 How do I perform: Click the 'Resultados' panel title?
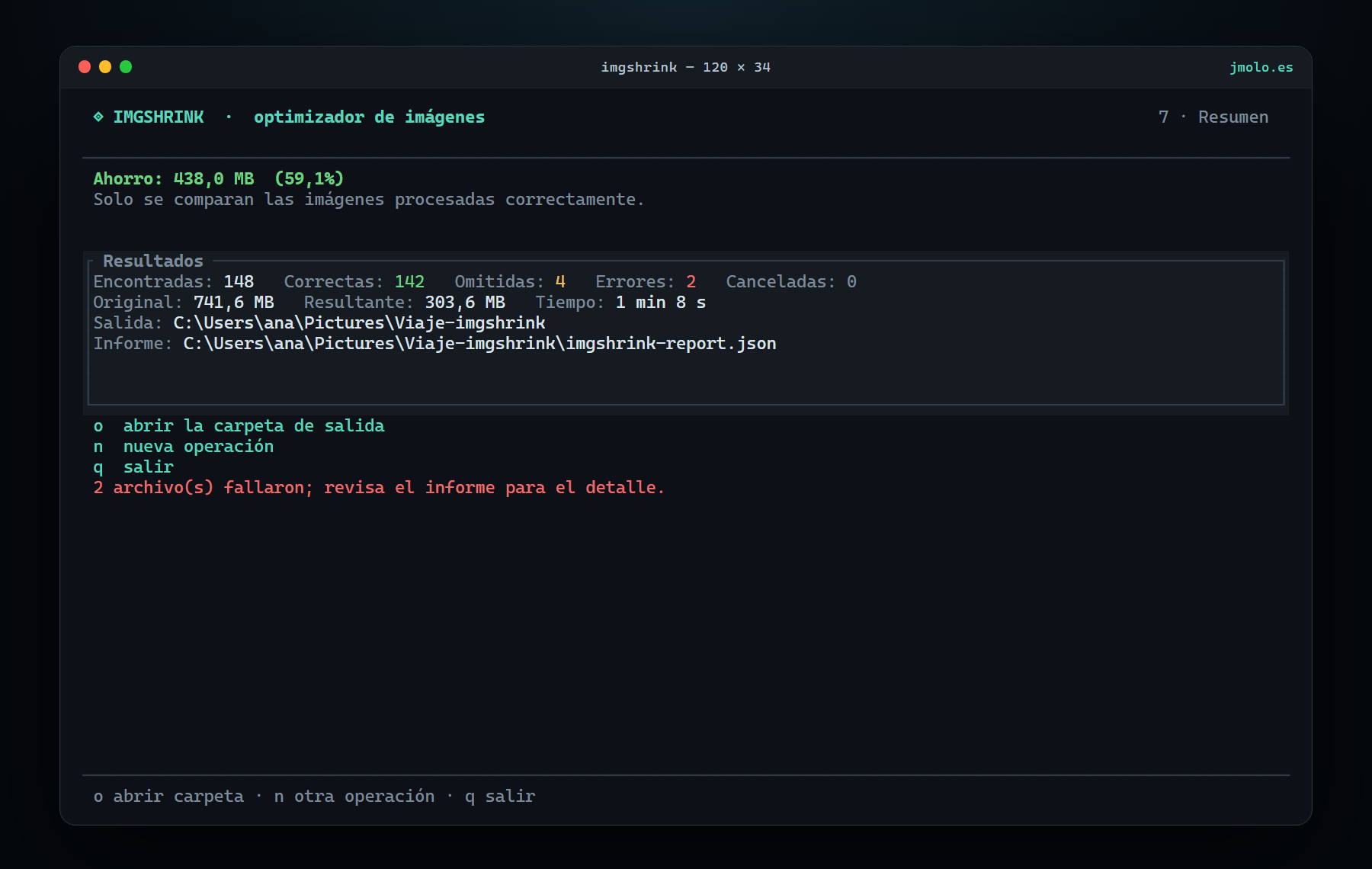[153, 261]
